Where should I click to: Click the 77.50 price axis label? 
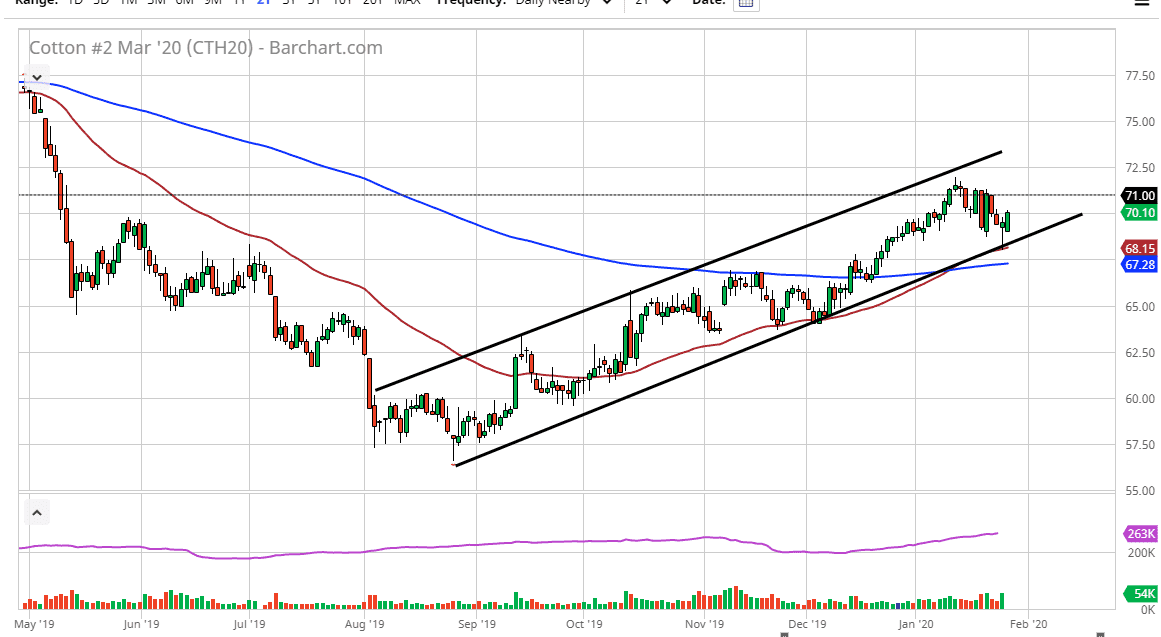point(1140,76)
